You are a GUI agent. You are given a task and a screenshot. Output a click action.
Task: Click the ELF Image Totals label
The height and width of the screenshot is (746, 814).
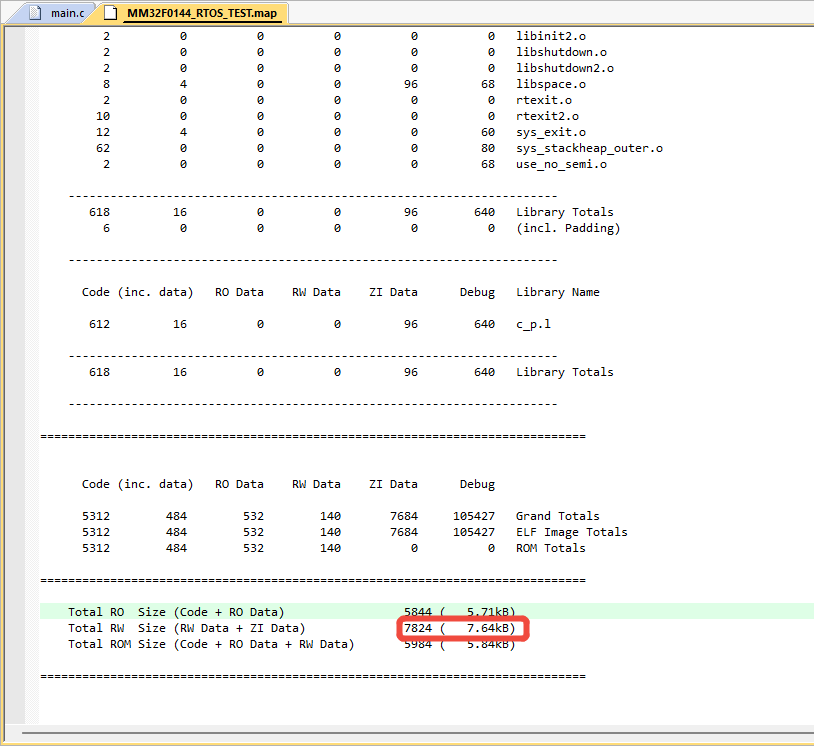click(x=572, y=532)
